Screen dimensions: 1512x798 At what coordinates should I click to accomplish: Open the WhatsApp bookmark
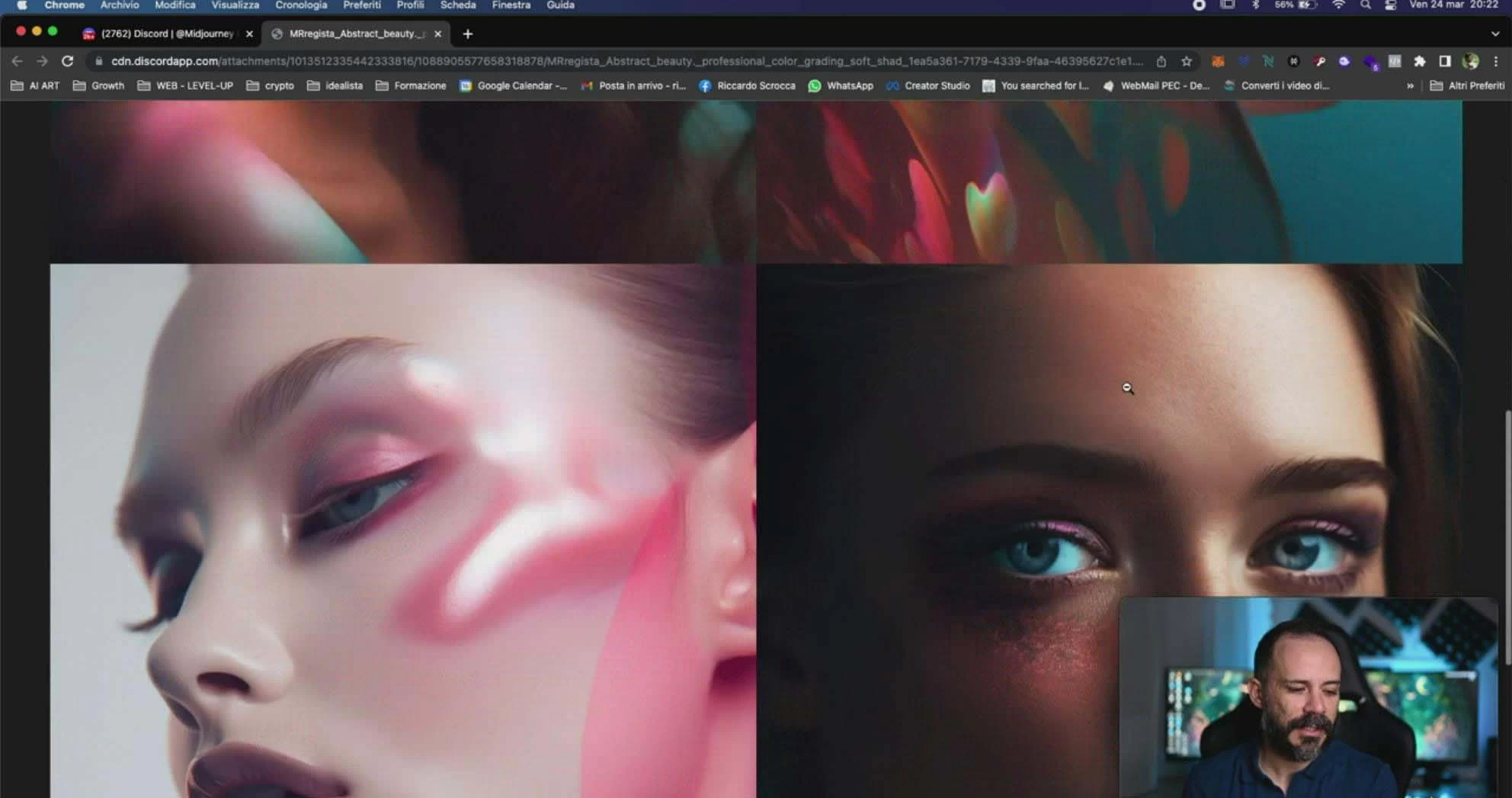click(x=841, y=86)
